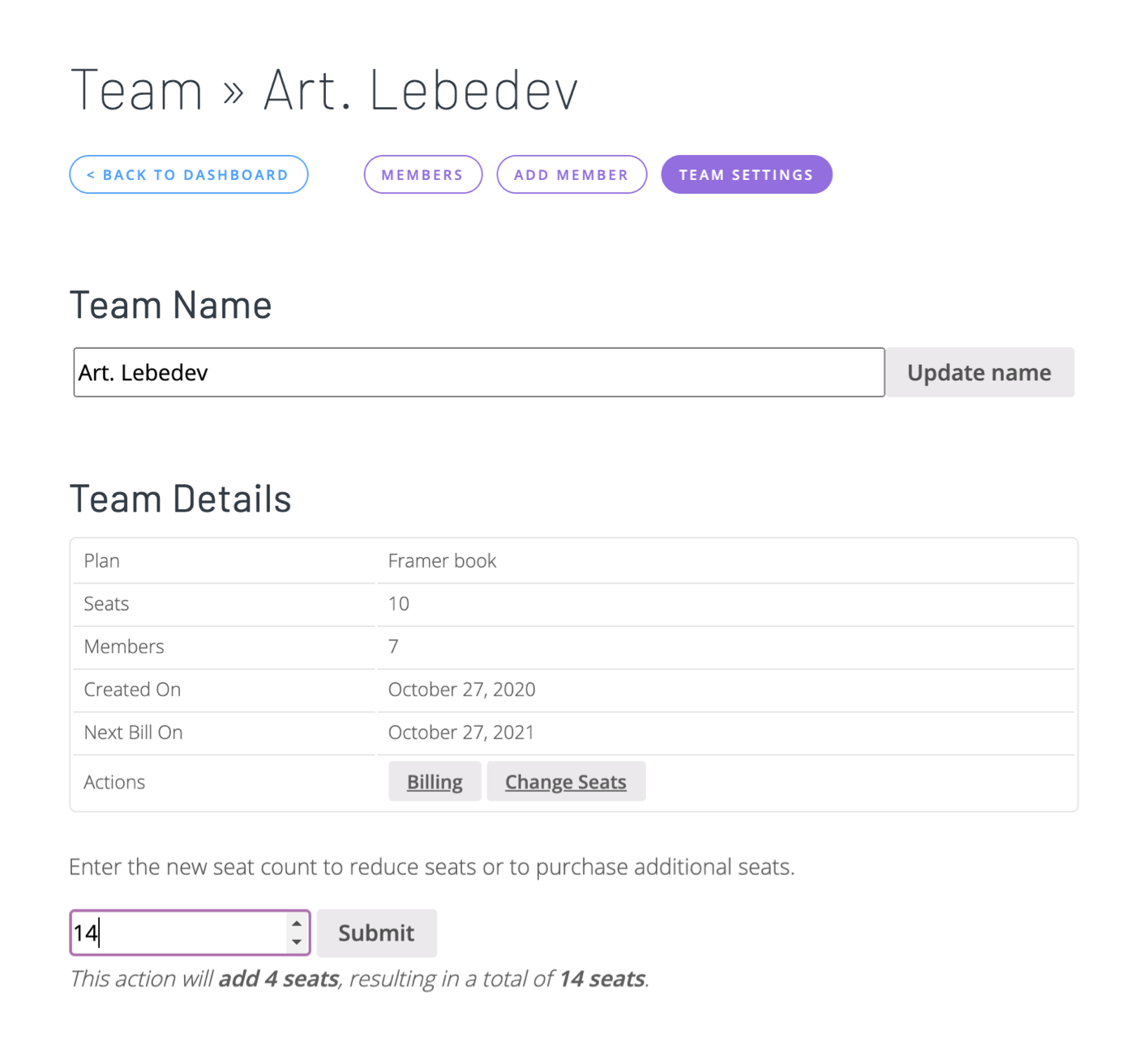Increase seat count with up arrow
This screenshot has height=1056, width=1148.
(297, 924)
